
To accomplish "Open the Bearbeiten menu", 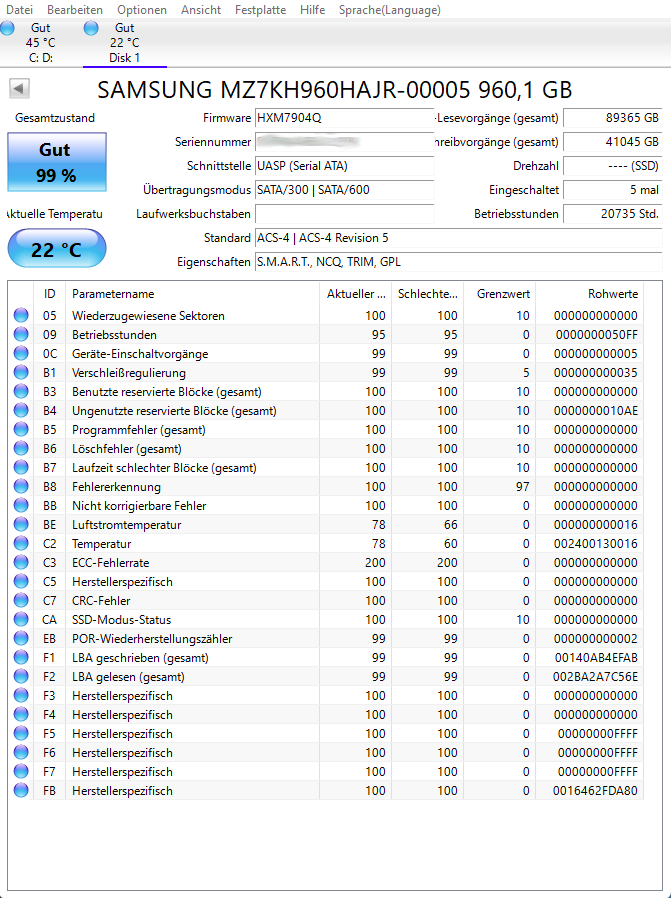I will 75,10.
